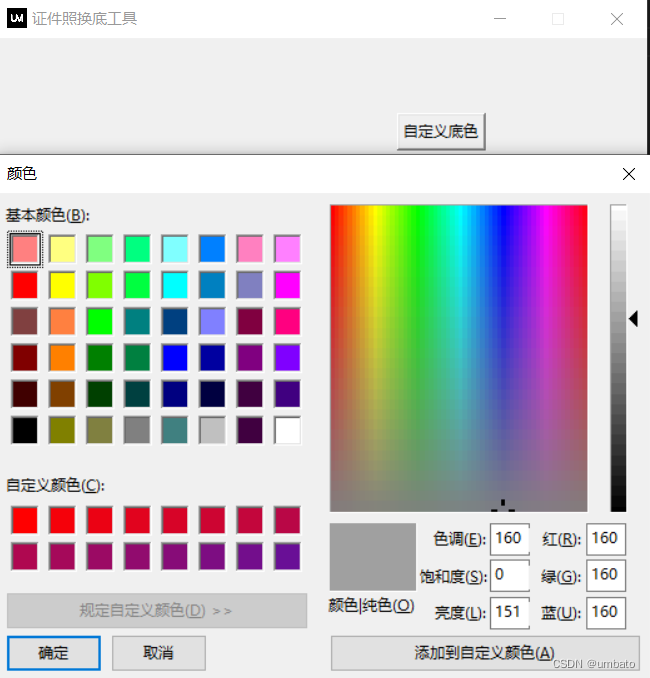650x678 pixels.
Task: Focus the 色调(E) hue input field
Action: 510,539
